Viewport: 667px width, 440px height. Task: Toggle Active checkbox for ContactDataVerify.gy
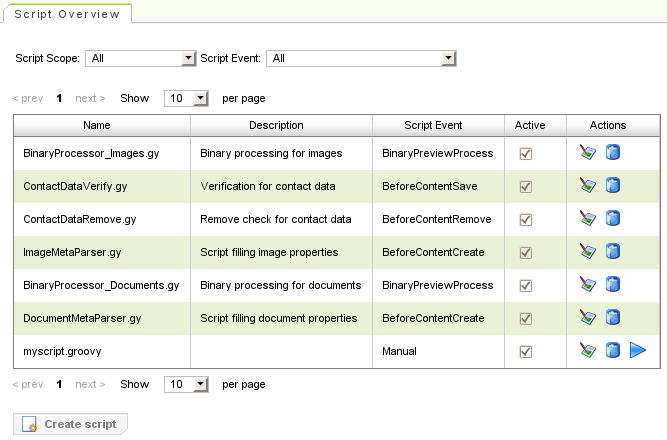click(x=525, y=187)
